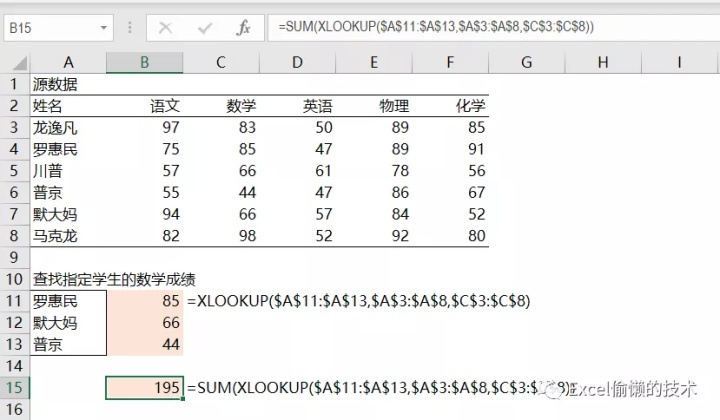Click 马克龙's 数学 score 98
This screenshot has height=420, width=720.
221,236
